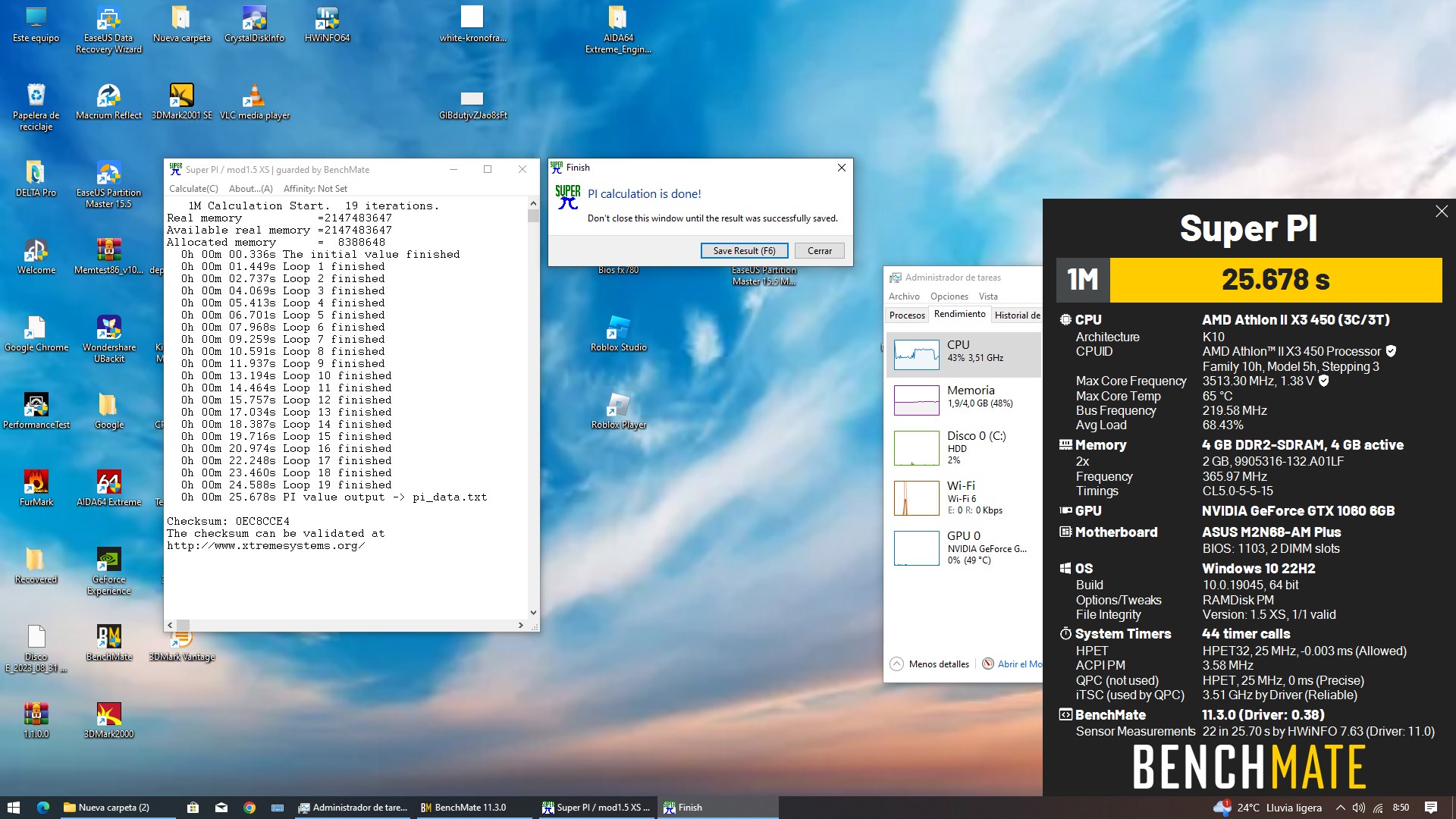Click the Abrir el Monitor link

tap(1012, 664)
